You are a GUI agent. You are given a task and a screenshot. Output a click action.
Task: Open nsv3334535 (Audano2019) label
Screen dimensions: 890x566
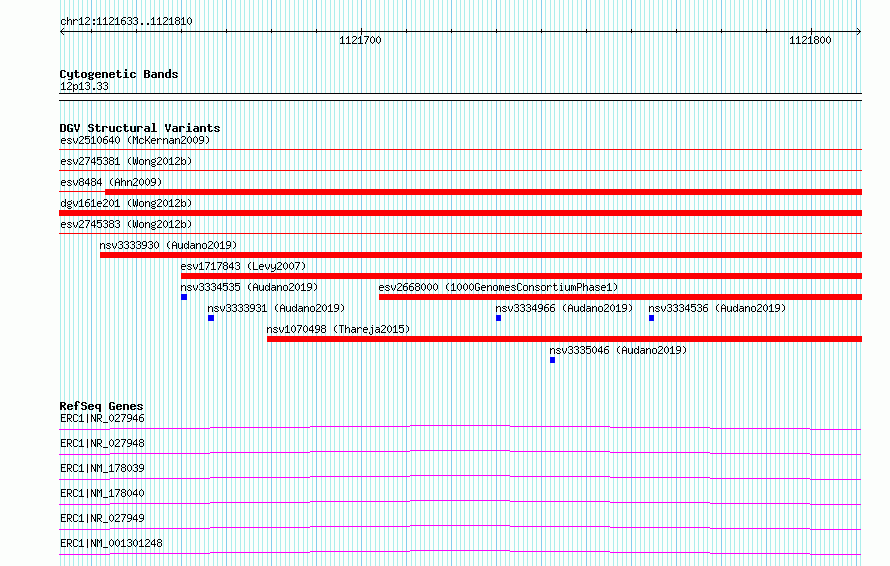249,287
